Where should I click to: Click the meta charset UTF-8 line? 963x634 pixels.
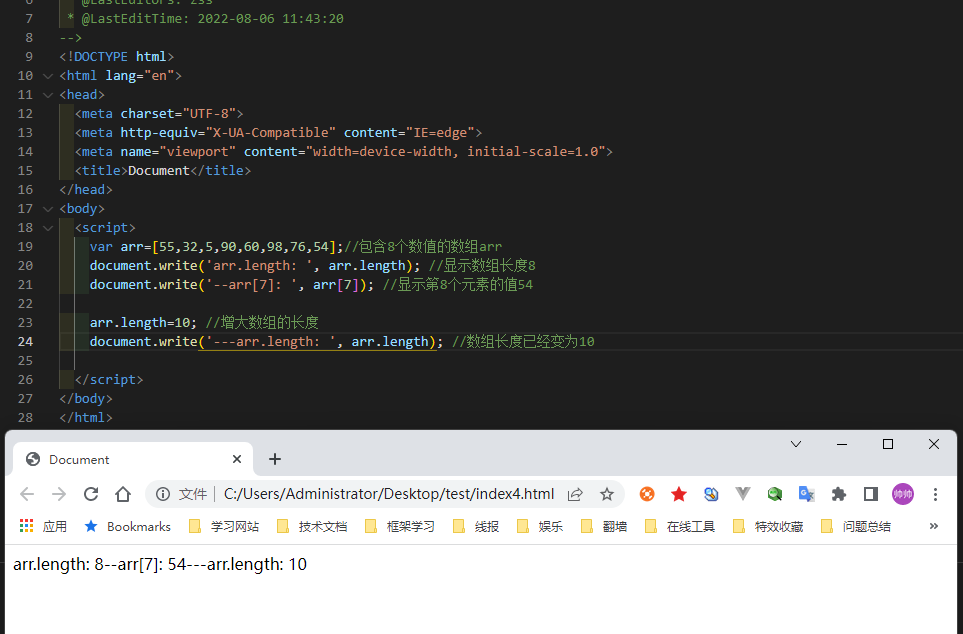[159, 114]
